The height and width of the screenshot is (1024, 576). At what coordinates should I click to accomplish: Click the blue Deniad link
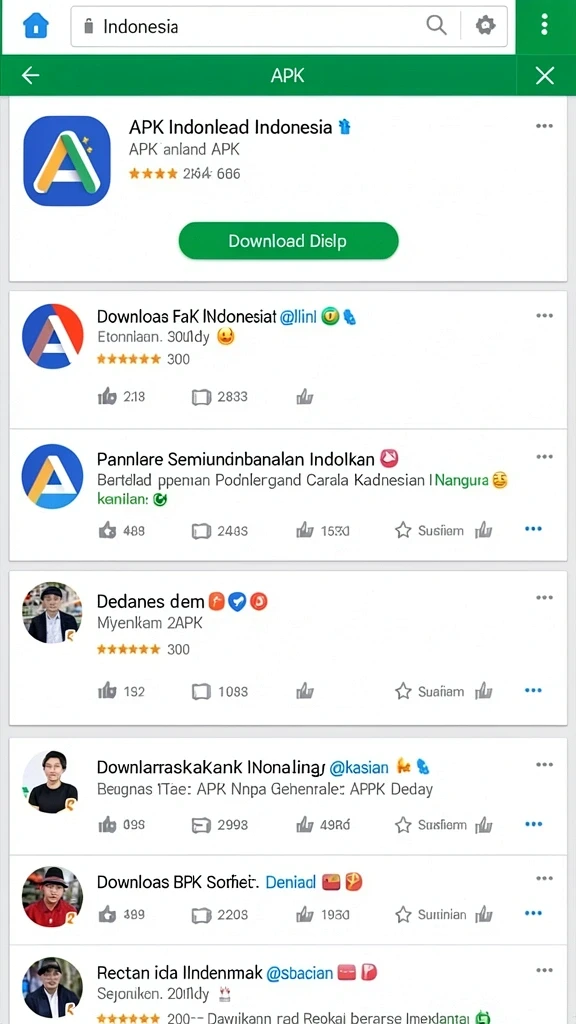291,882
